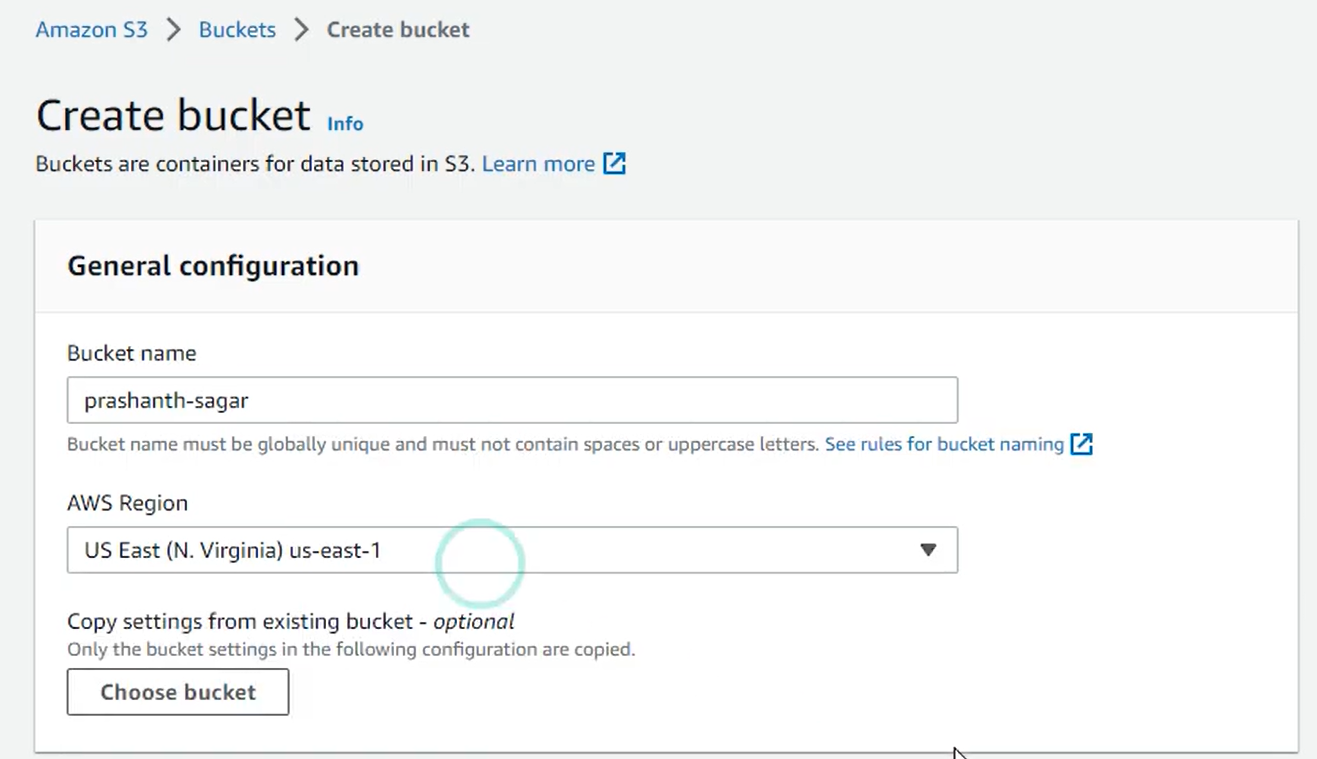Open the AWS Region dropdown
1317x759 pixels.
point(512,550)
